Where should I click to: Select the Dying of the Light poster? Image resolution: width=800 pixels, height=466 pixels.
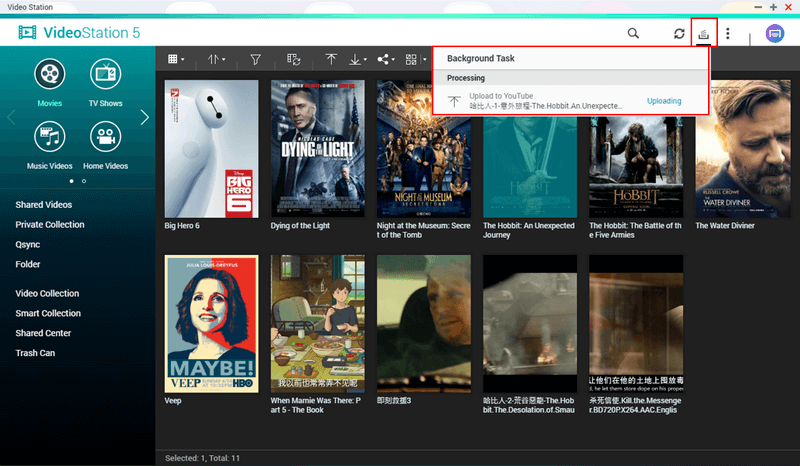(x=317, y=149)
